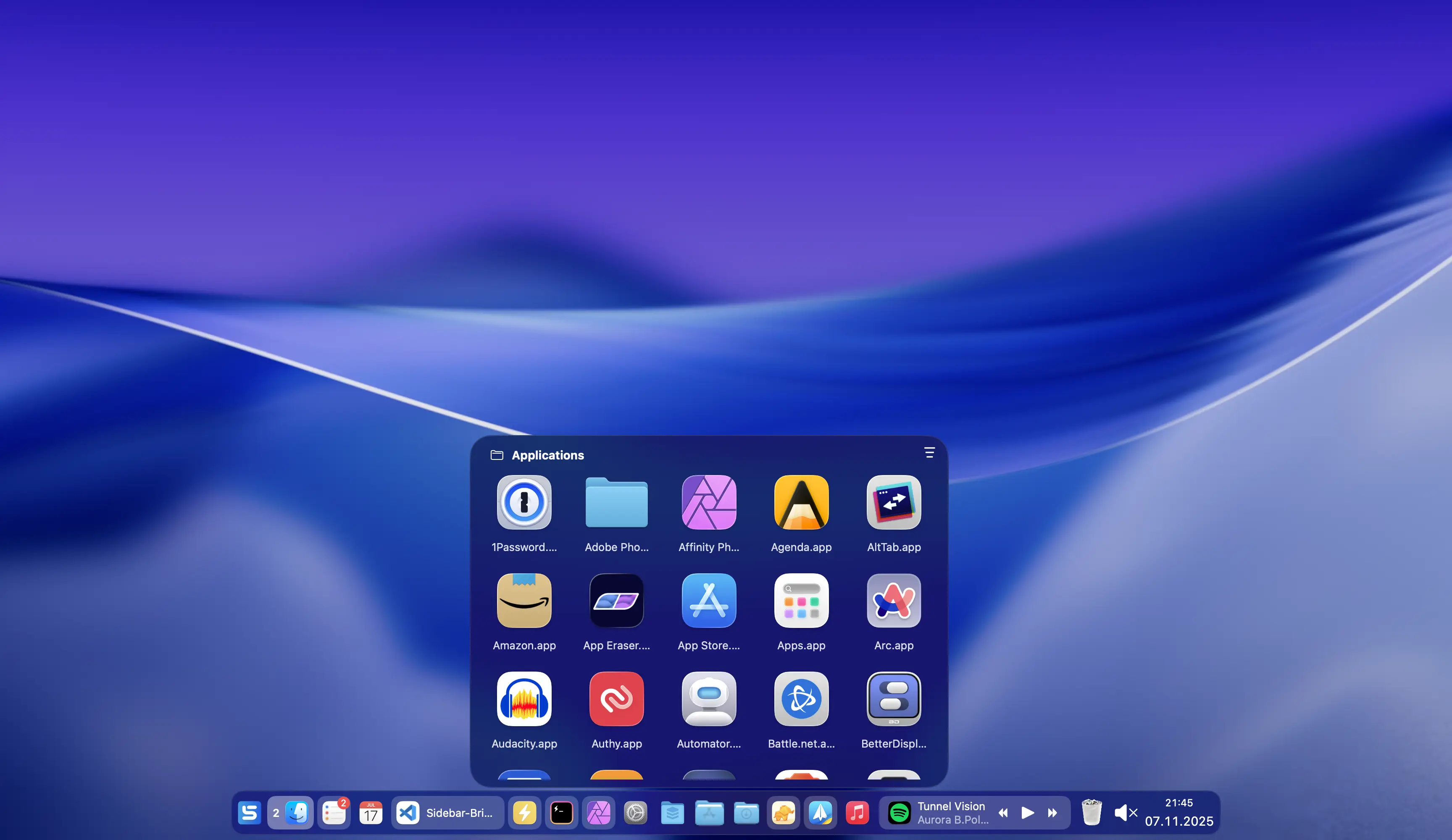Open the Adobe Photoshop folder
Image resolution: width=1452 pixels, height=840 pixels.
tap(616, 502)
